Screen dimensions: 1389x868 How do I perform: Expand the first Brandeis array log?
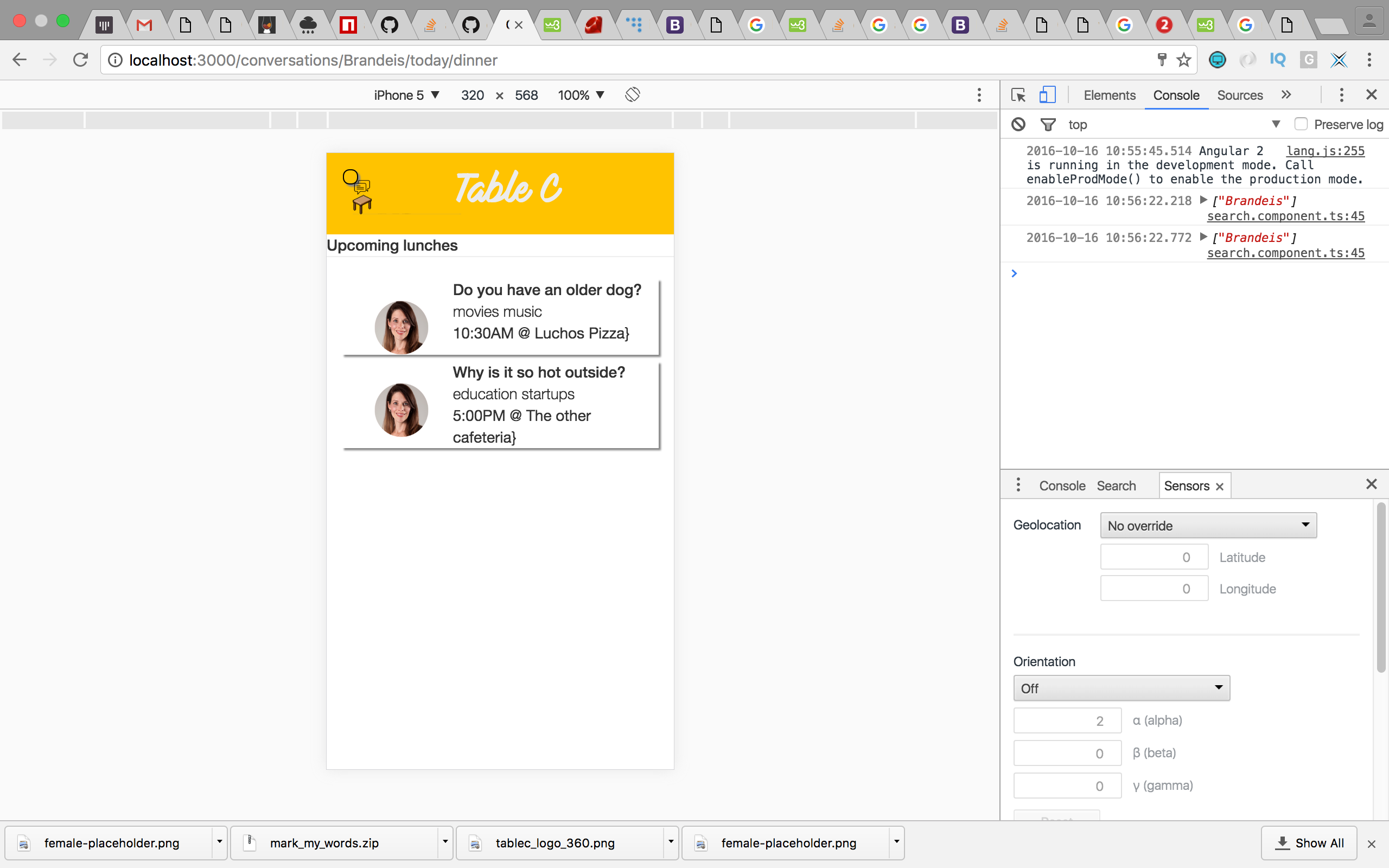(x=1203, y=200)
